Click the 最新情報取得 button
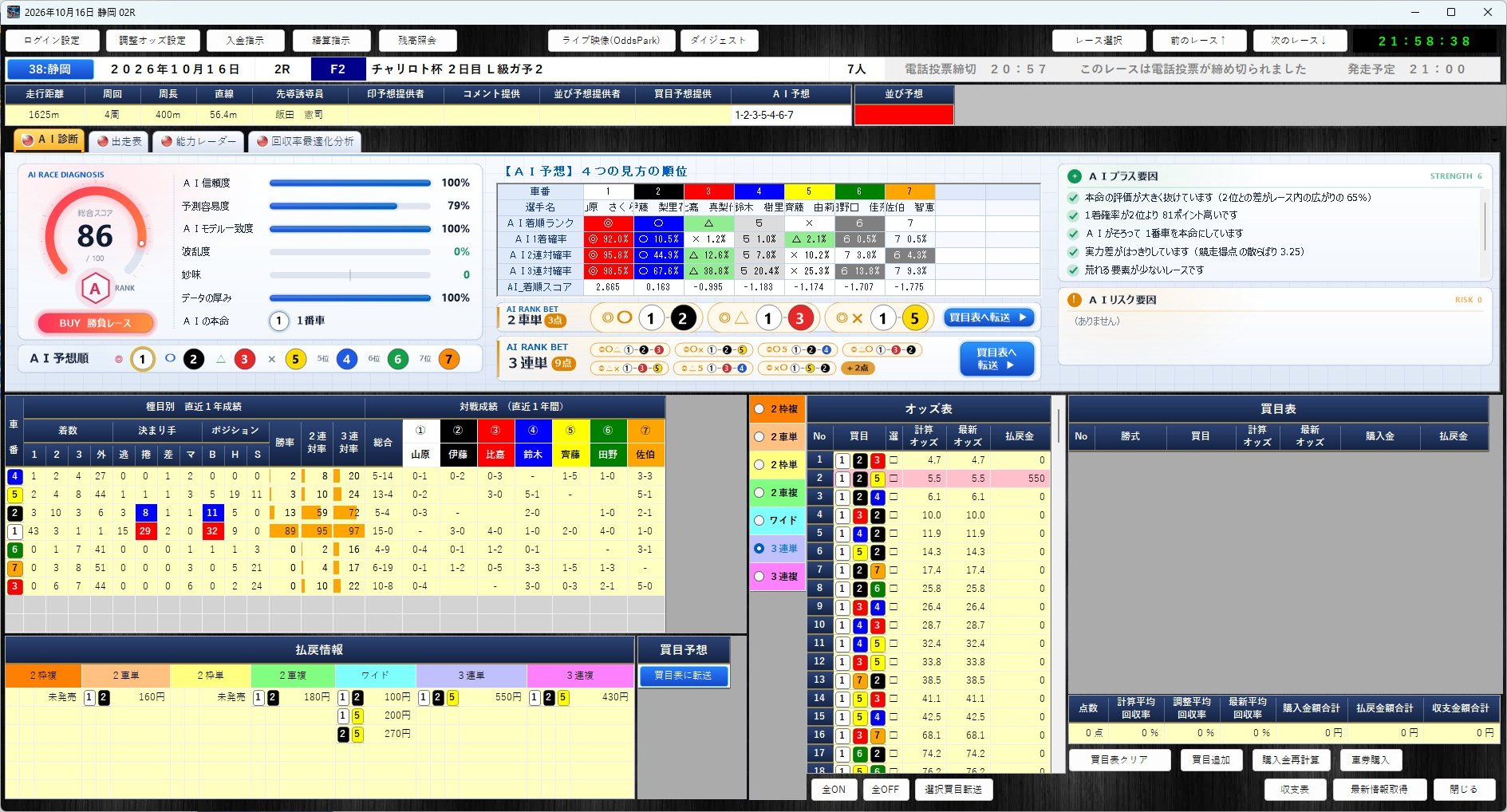 [x=1379, y=790]
